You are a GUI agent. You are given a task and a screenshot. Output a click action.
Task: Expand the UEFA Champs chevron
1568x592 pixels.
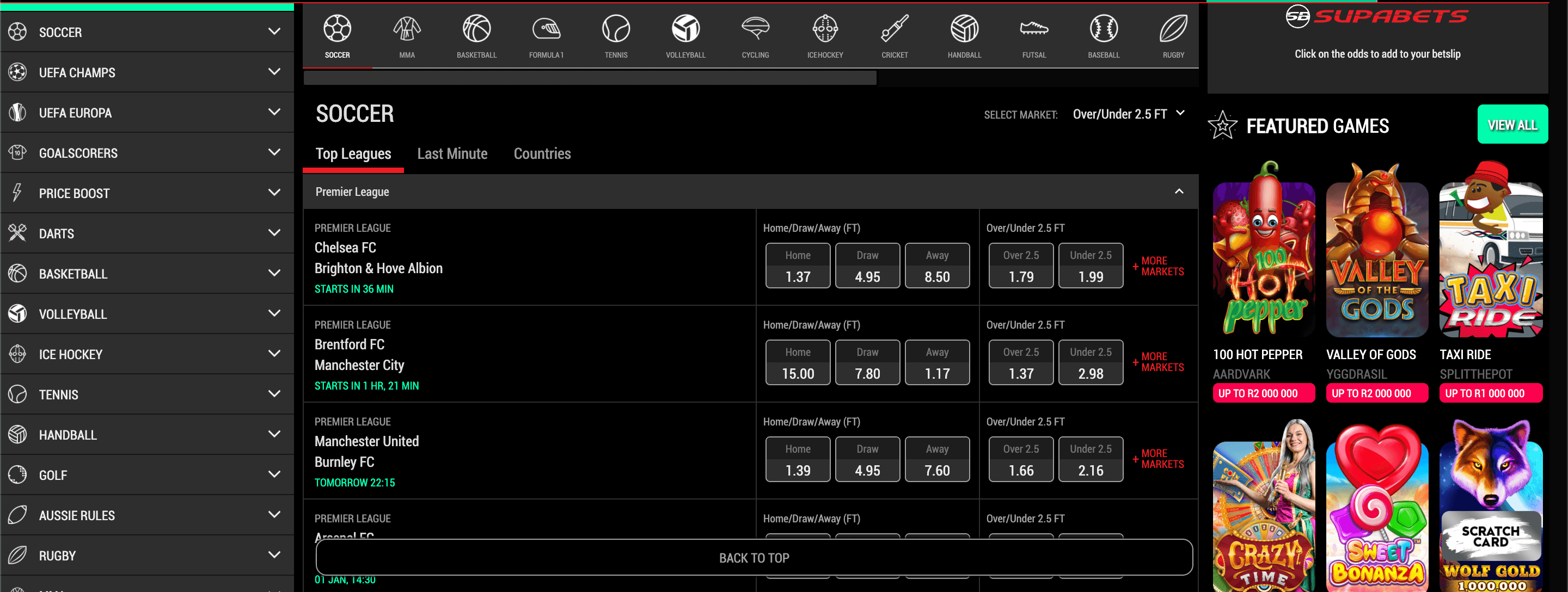[274, 72]
